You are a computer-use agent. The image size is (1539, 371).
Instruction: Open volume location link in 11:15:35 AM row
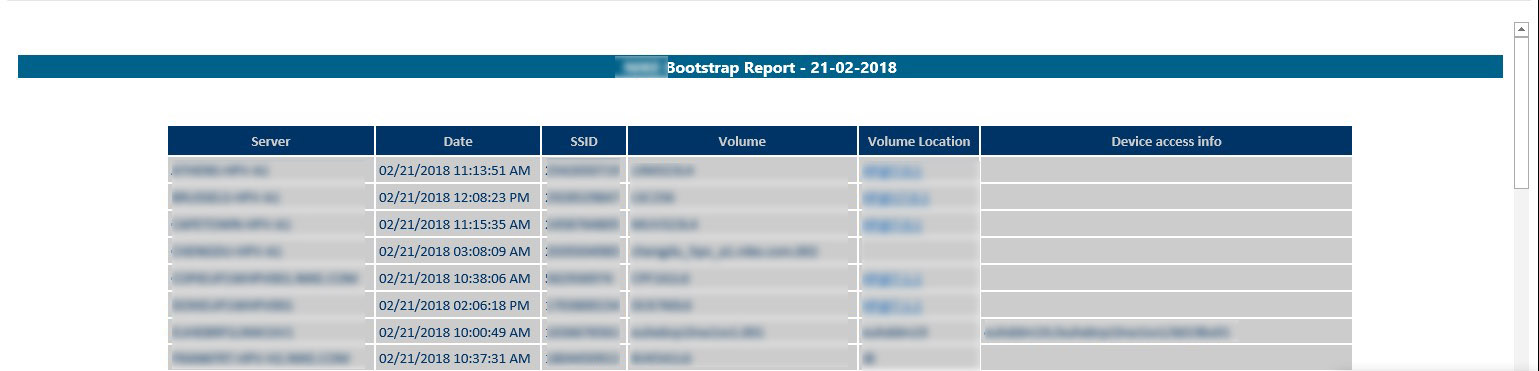(892, 225)
